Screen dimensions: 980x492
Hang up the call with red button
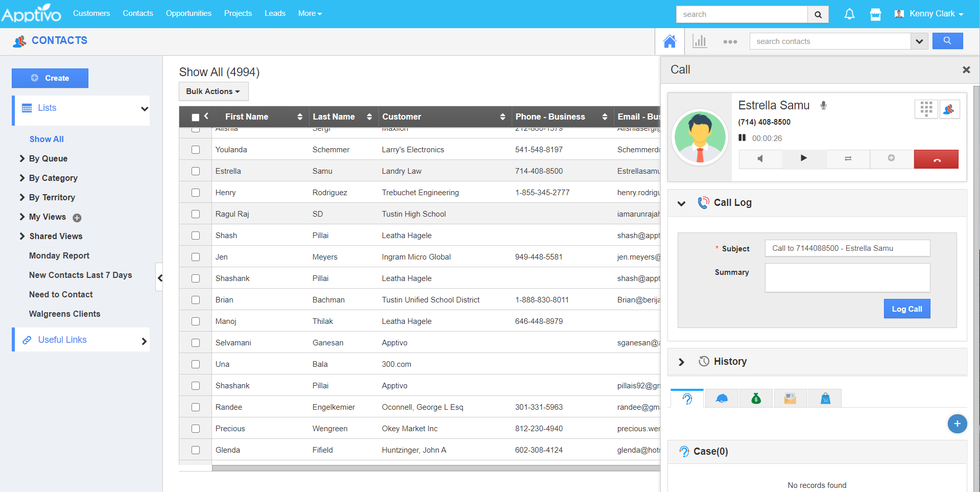[936, 159]
